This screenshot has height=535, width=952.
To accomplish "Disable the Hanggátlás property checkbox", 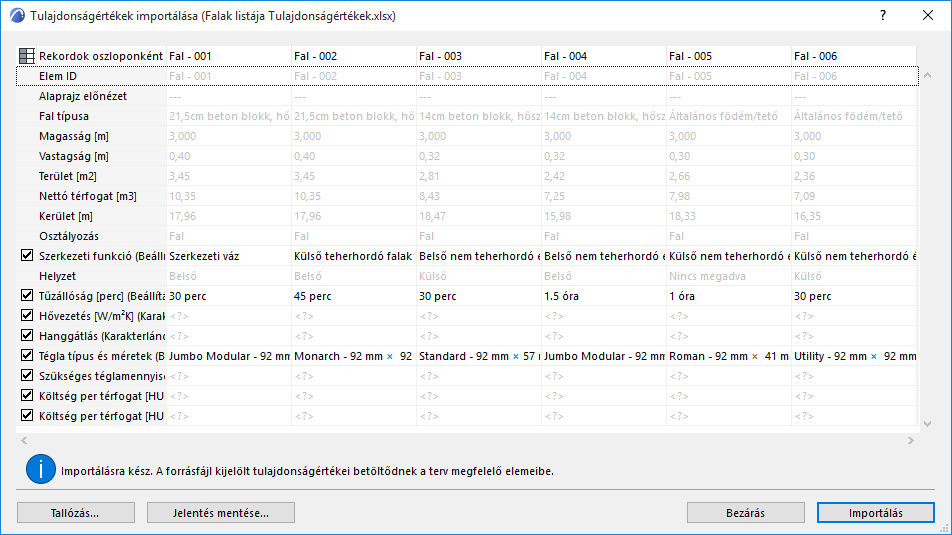I will (x=27, y=335).
